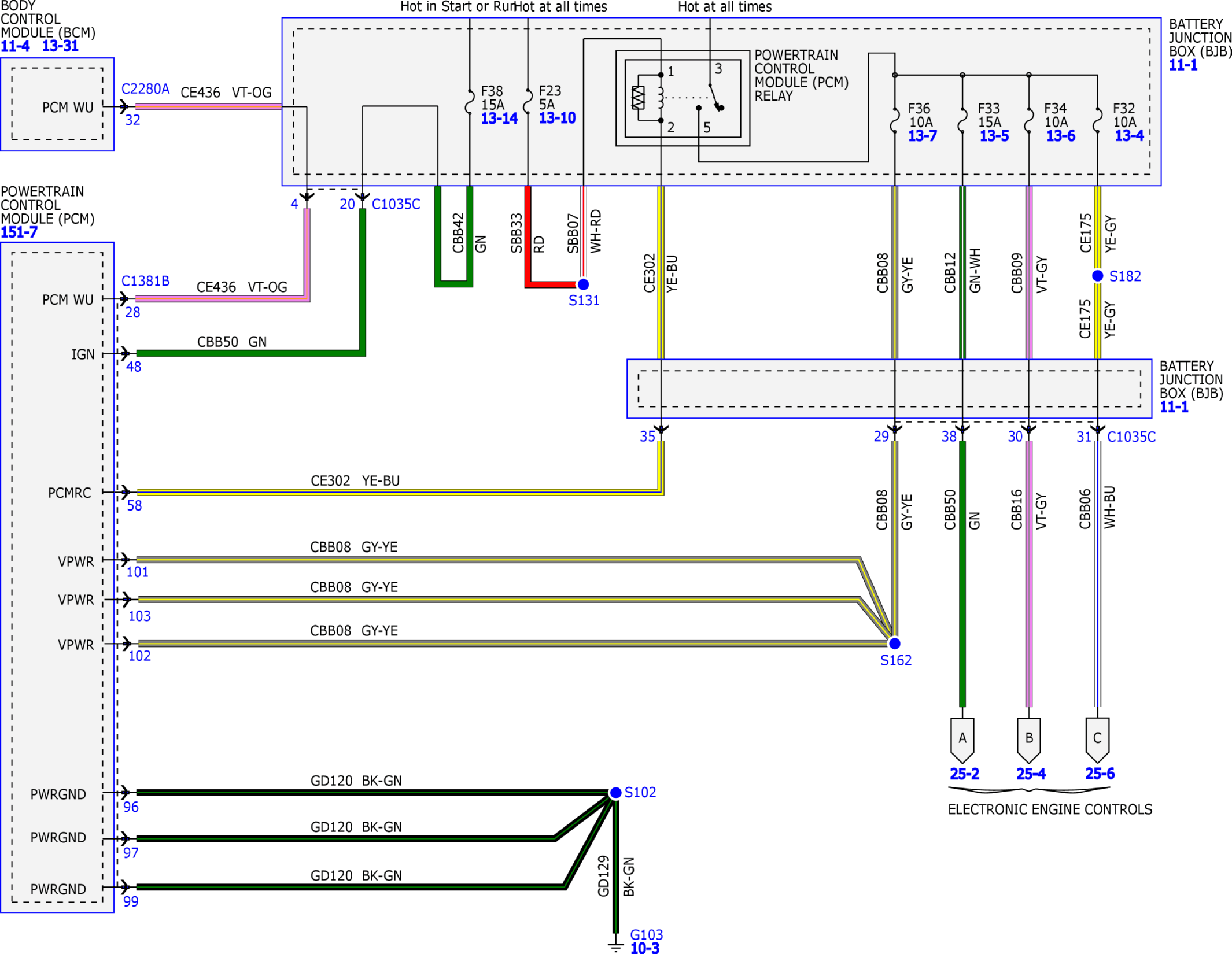The height and width of the screenshot is (954, 1232).
Task: Click the blue splice dot S182
Action: (1097, 276)
